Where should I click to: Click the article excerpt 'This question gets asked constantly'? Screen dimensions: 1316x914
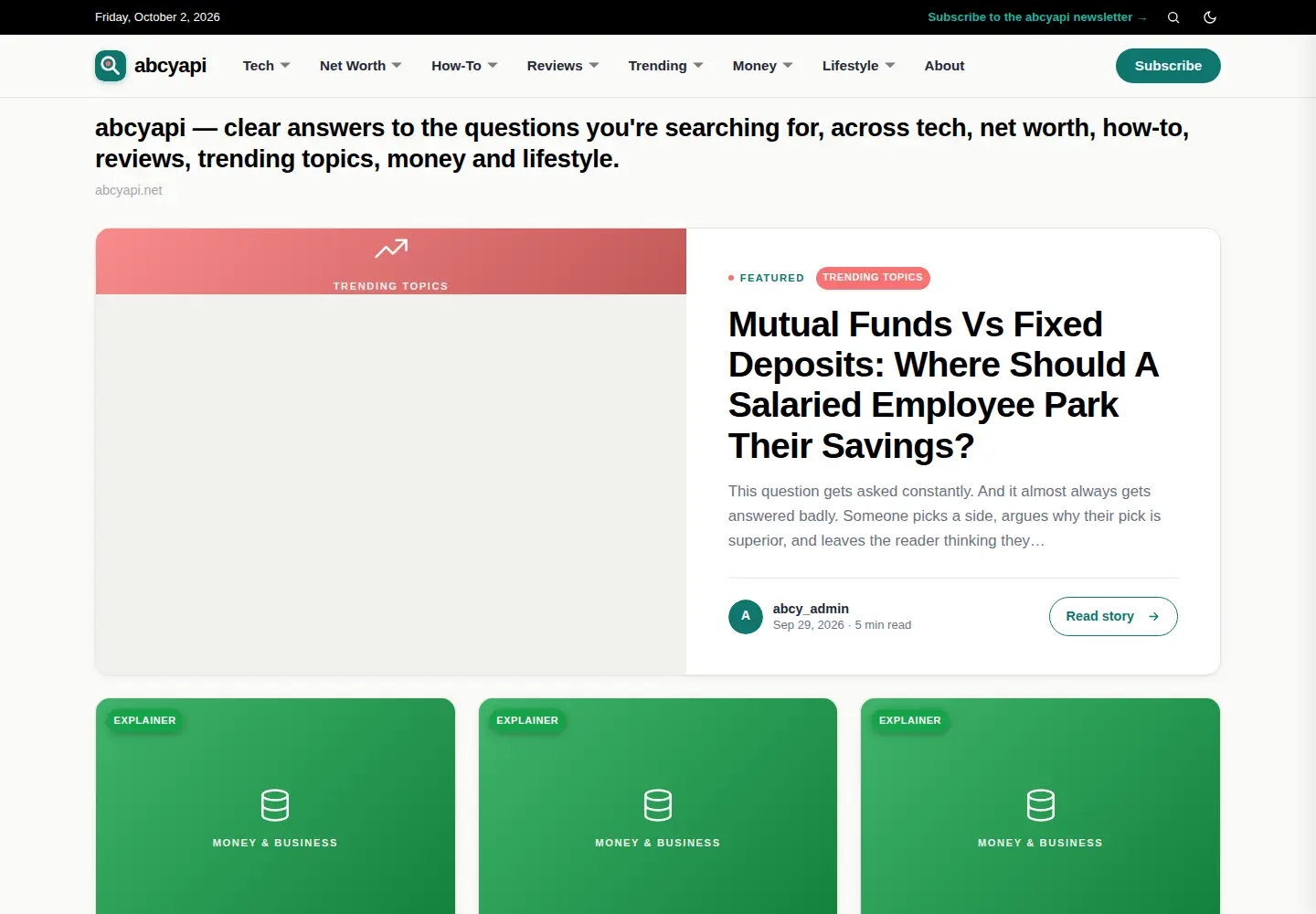pos(945,515)
